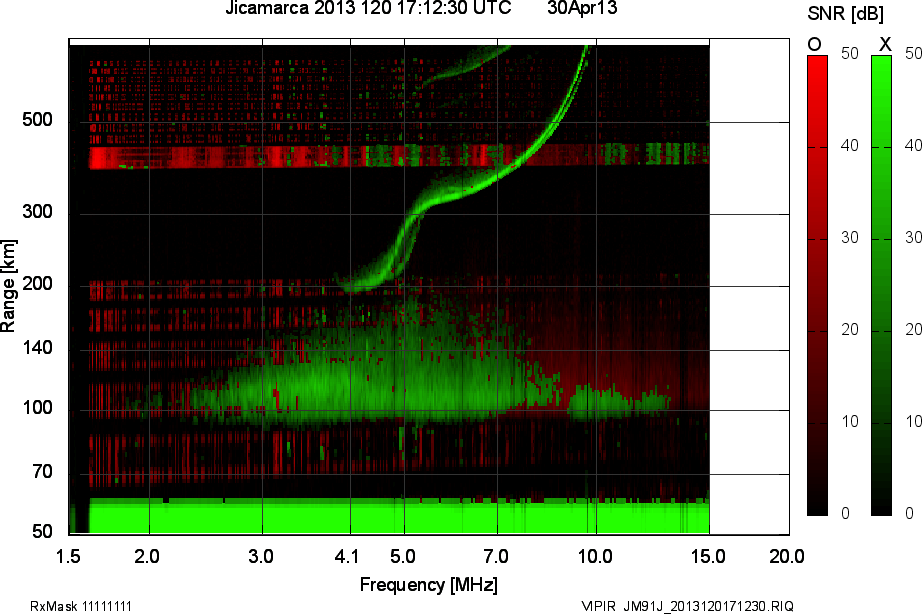Click the '20.0' frequency tick label

[787, 556]
